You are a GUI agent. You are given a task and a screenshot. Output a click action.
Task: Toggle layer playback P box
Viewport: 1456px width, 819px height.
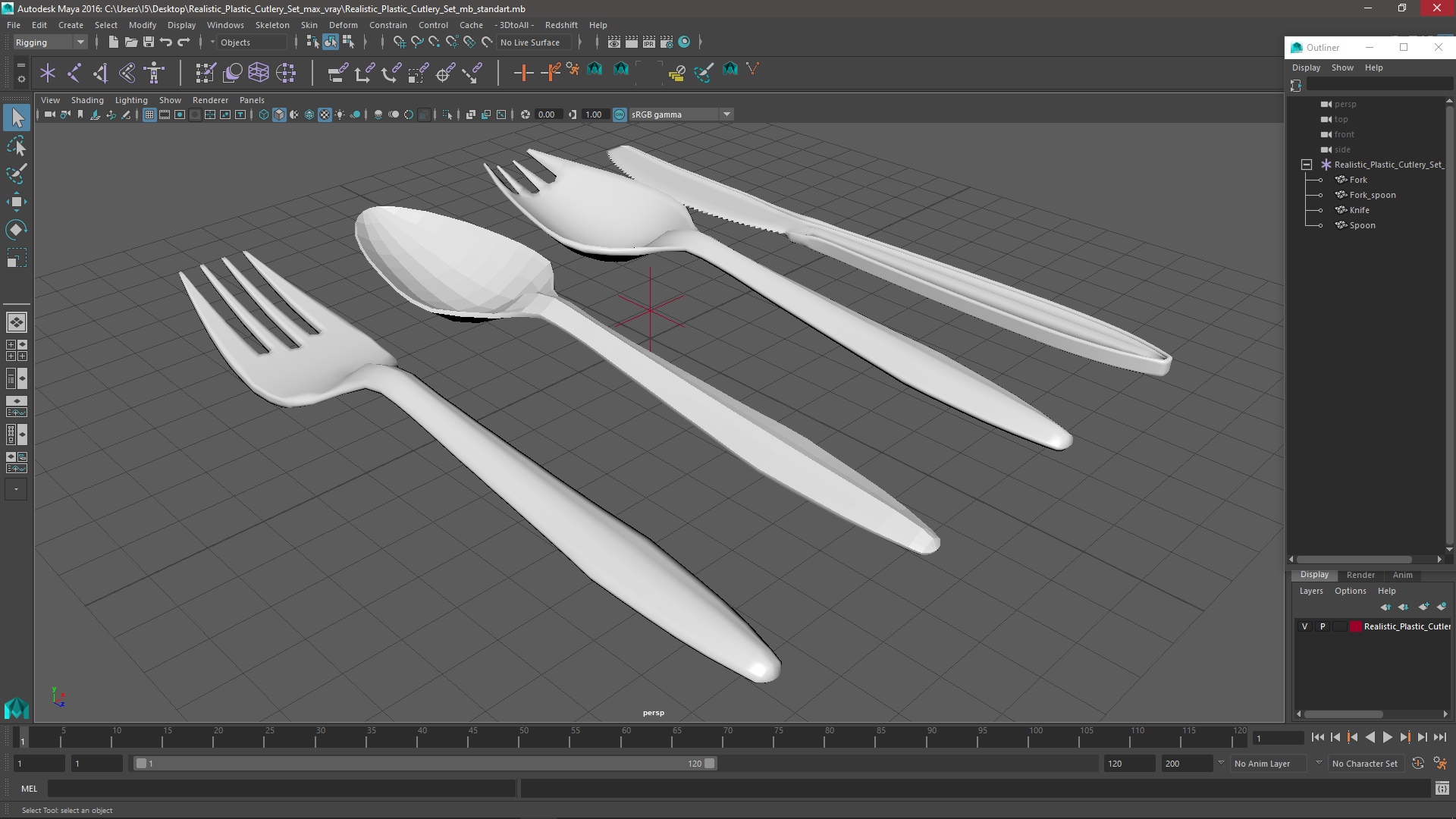tap(1323, 626)
